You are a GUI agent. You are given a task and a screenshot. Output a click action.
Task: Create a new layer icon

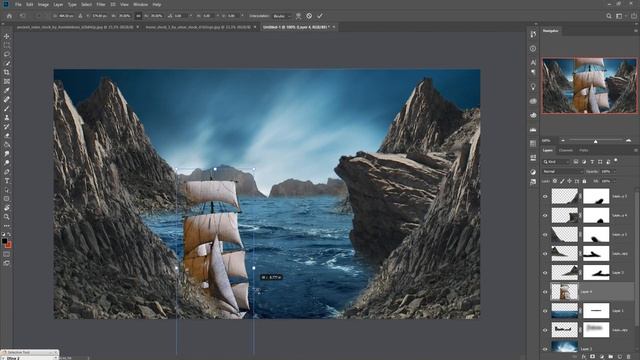620,357
